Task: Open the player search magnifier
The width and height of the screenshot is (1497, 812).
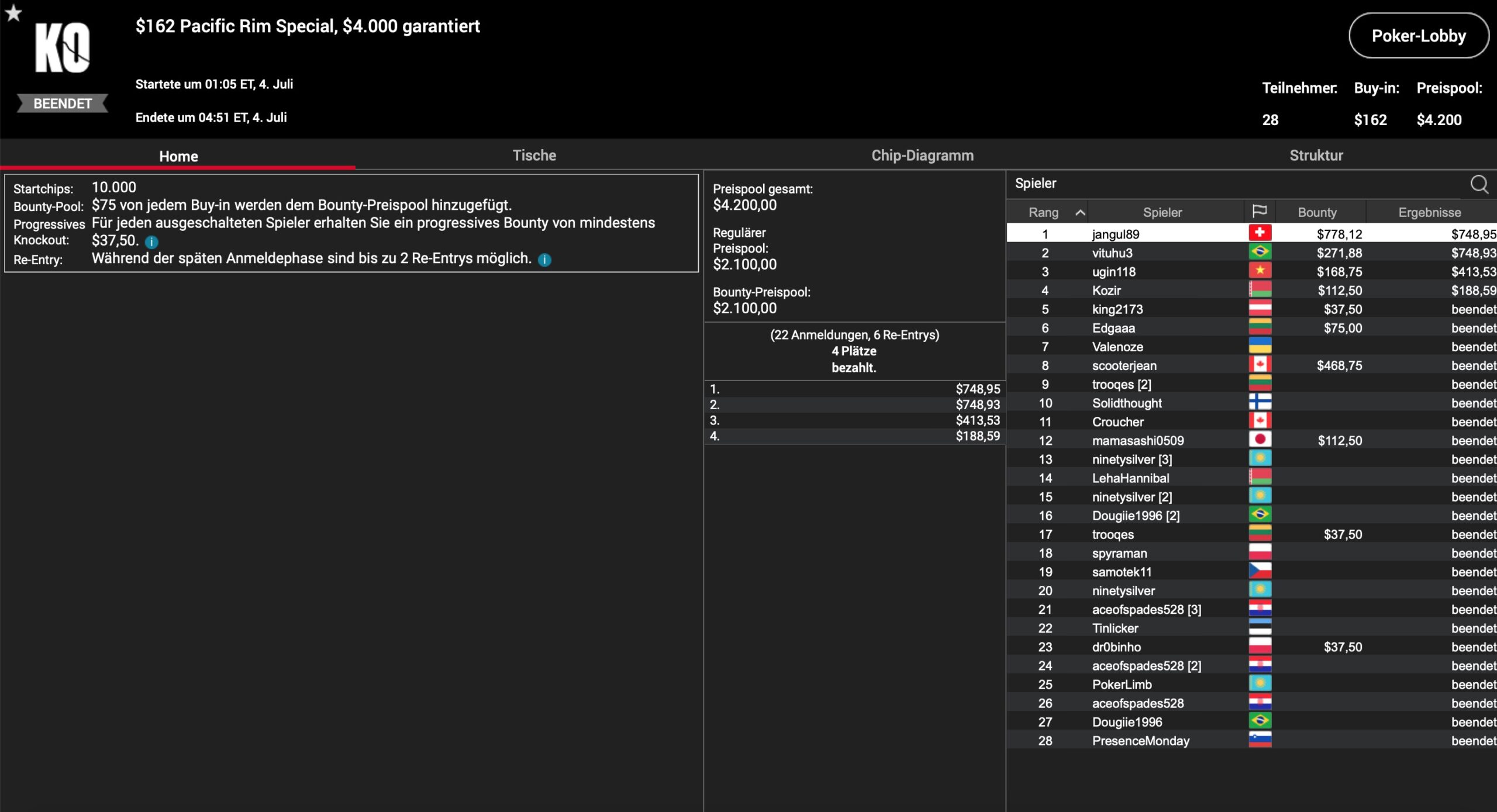Action: 1479,184
